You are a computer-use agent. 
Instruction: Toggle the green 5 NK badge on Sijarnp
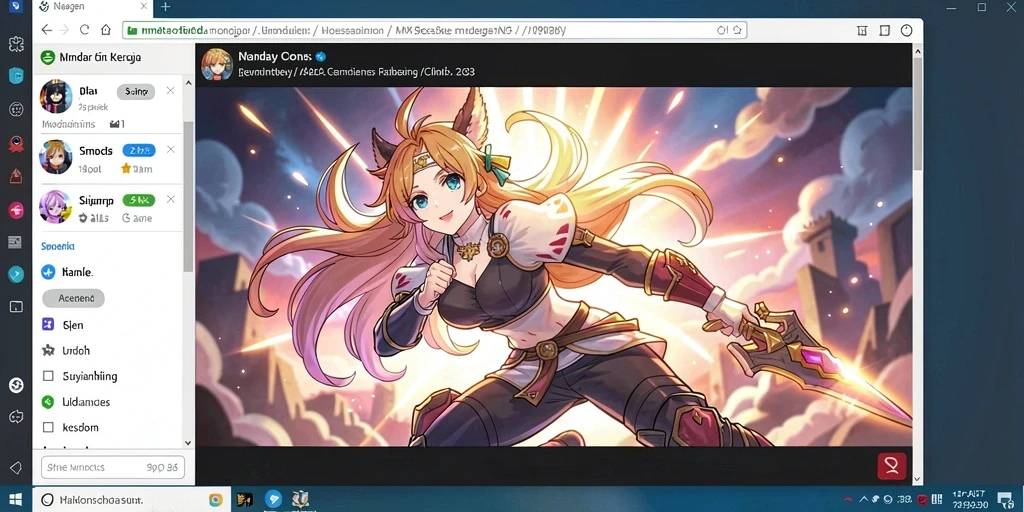[138, 200]
